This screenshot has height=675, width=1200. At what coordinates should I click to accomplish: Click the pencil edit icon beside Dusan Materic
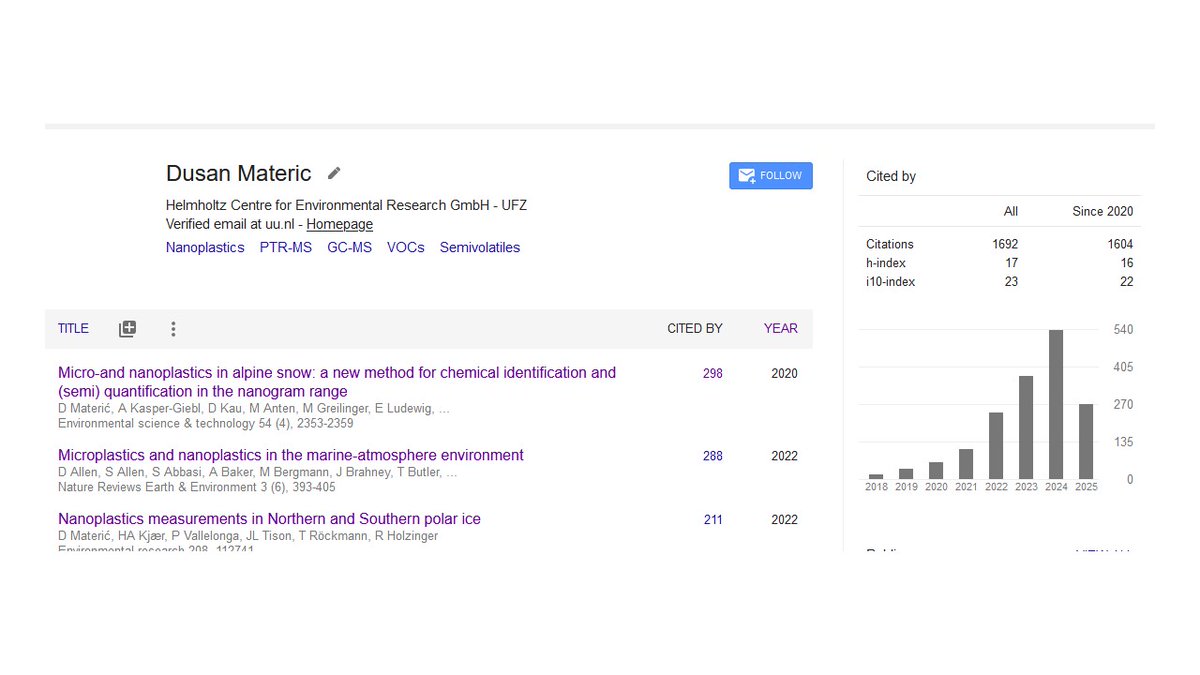click(x=334, y=173)
